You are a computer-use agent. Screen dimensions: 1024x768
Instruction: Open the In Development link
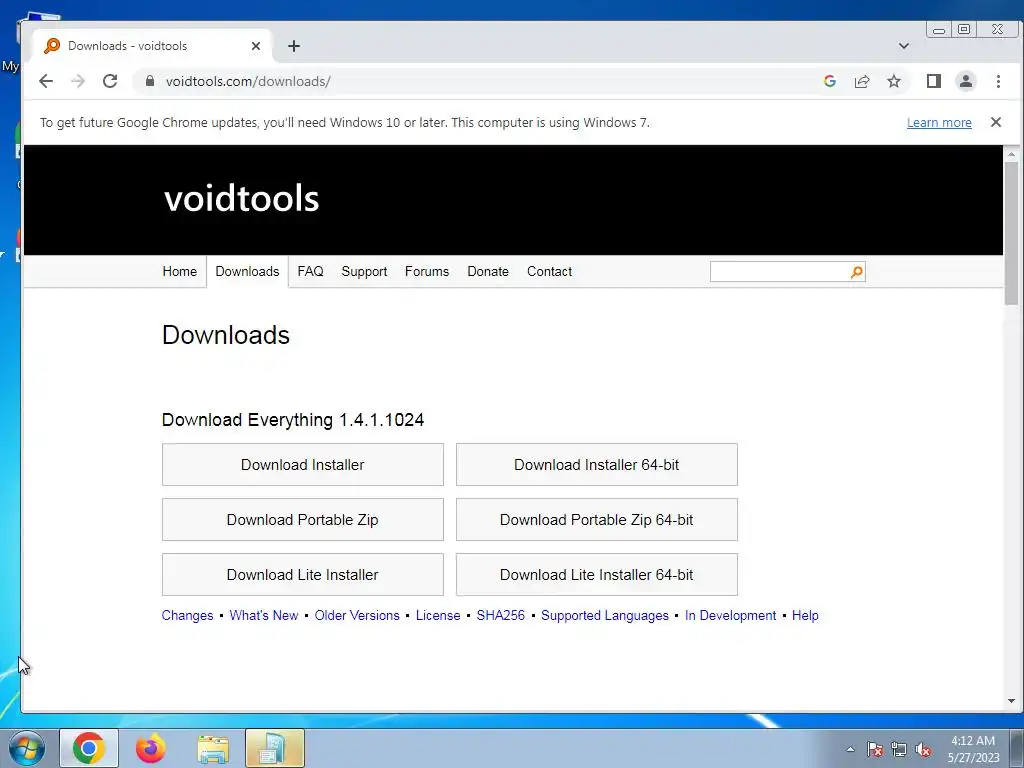tap(731, 615)
